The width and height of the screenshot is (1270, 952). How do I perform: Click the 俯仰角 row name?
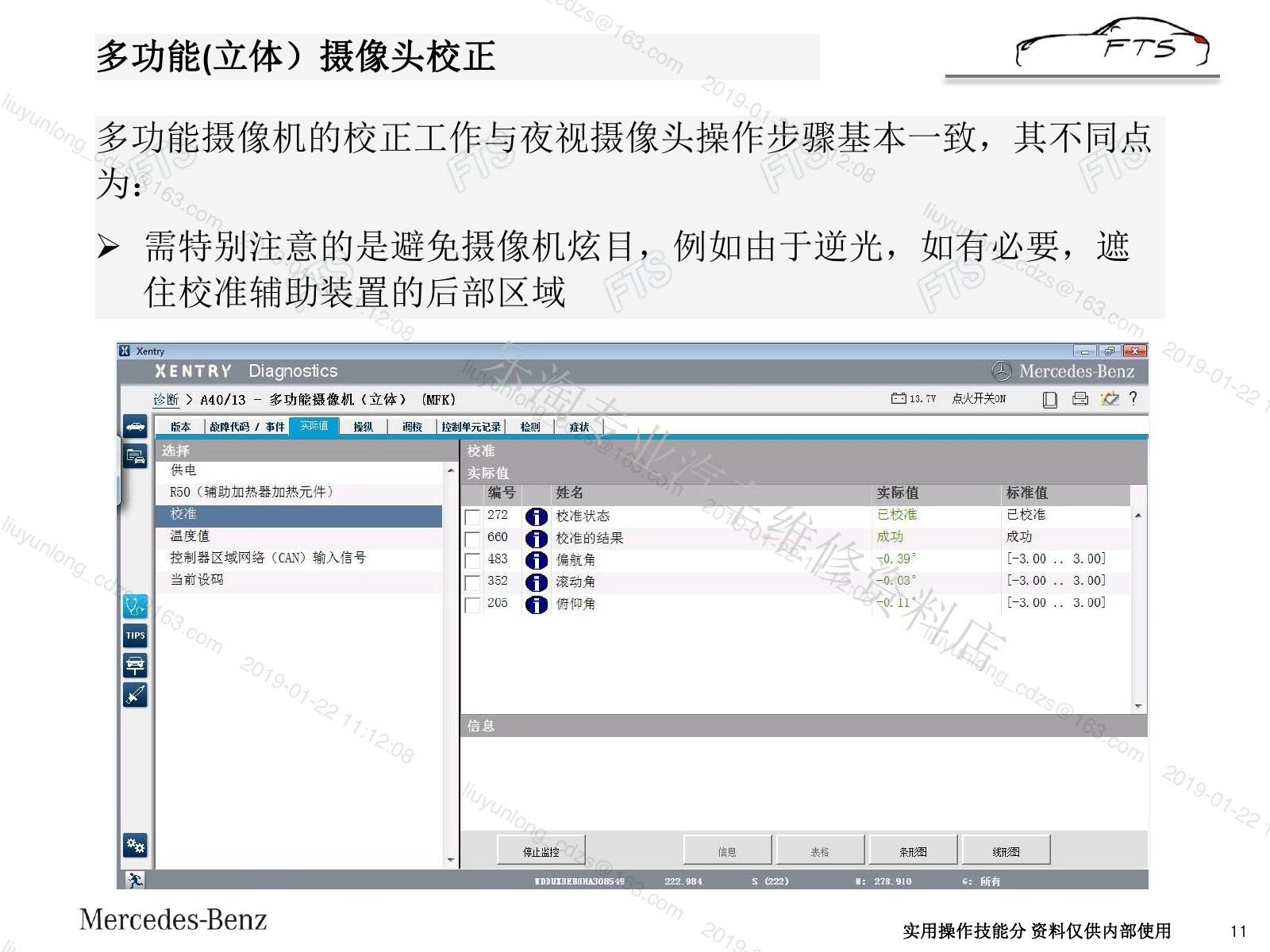coord(575,605)
